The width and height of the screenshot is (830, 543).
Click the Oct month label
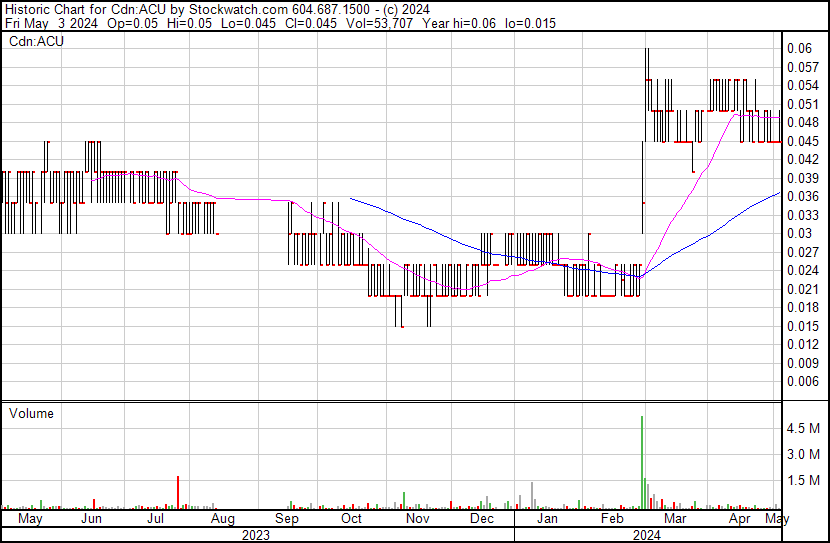[352, 519]
